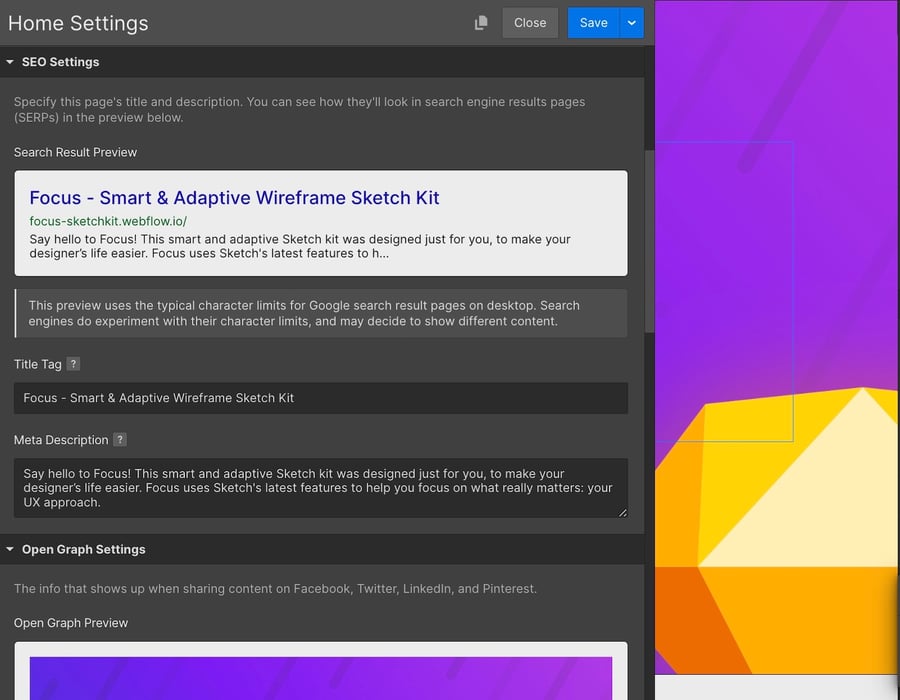This screenshot has width=900, height=700.
Task: Click the Home Settings panel title
Action: pyautogui.click(x=78, y=24)
